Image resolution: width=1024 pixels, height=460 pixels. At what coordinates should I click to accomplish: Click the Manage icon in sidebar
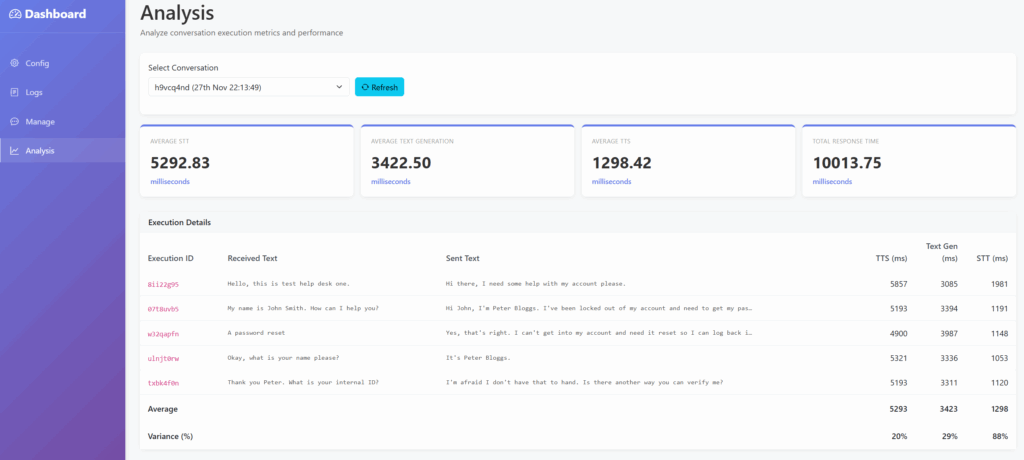[14, 121]
